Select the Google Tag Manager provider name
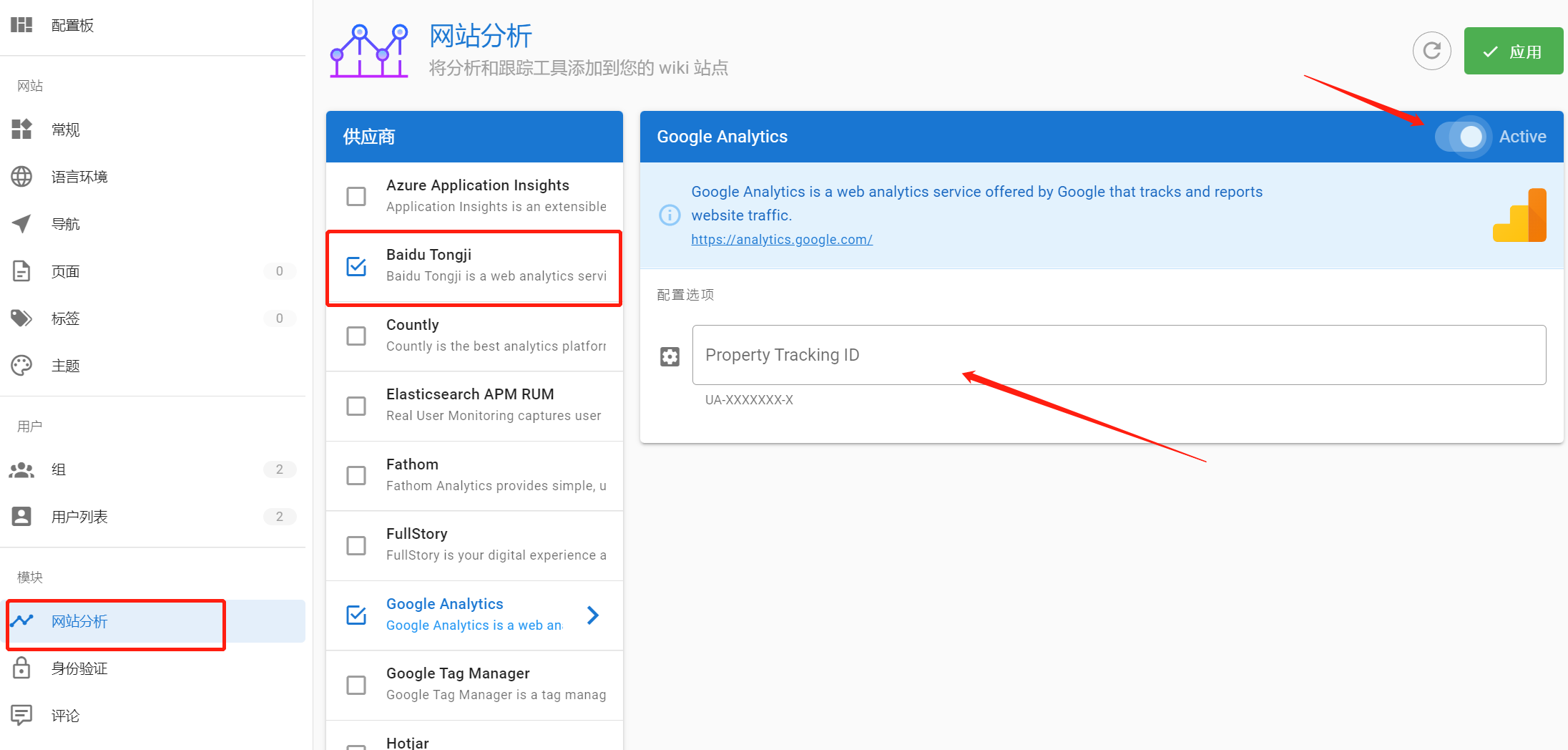The image size is (1568, 750). pyautogui.click(x=458, y=673)
